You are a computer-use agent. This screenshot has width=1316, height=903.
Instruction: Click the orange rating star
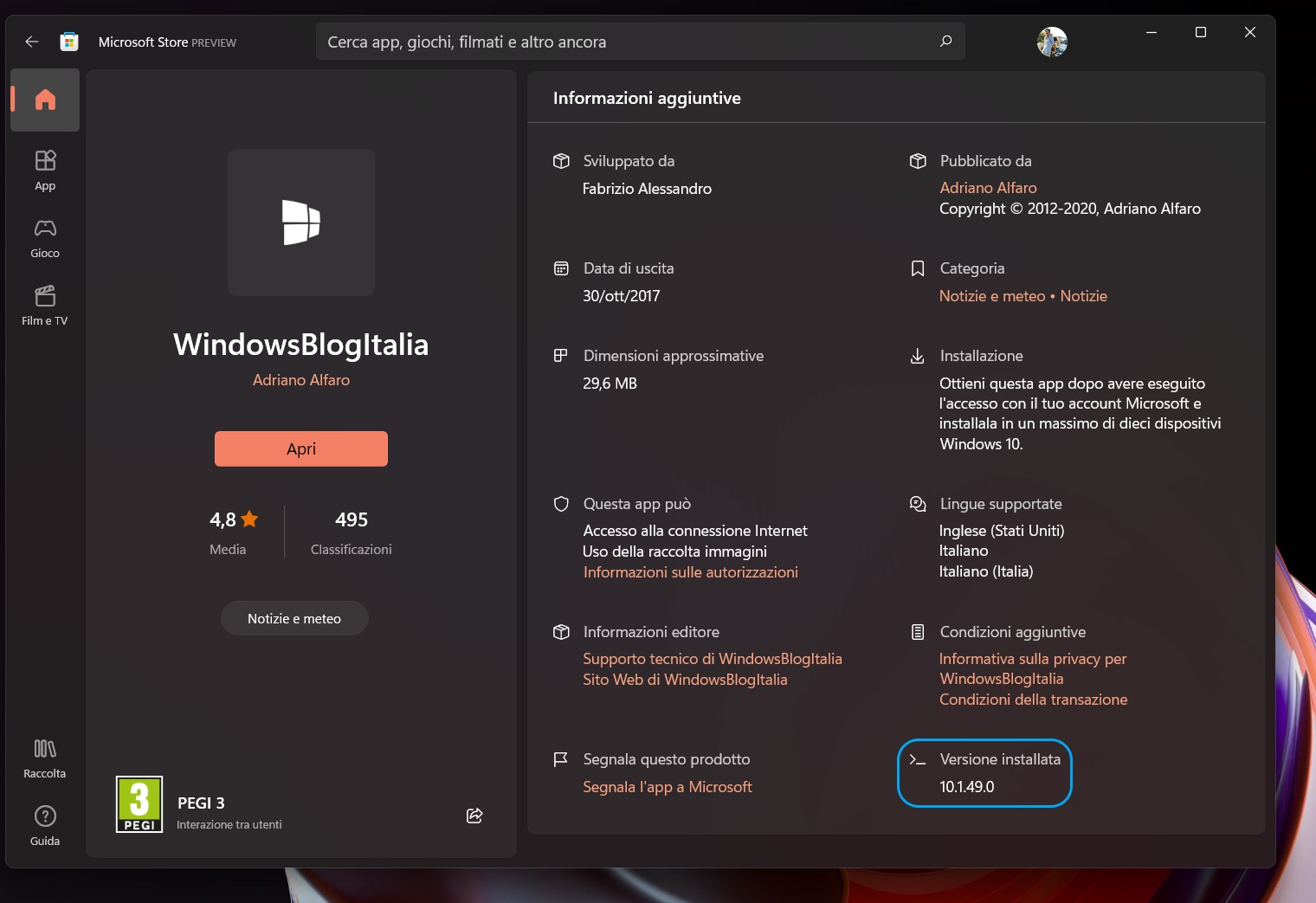coord(249,519)
